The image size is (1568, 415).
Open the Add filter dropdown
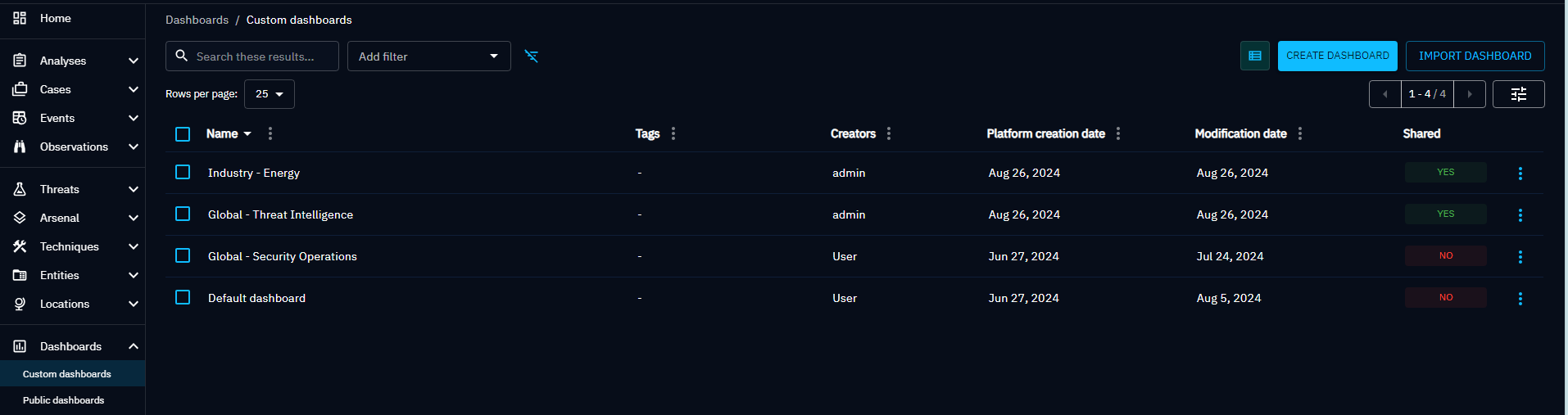point(428,56)
